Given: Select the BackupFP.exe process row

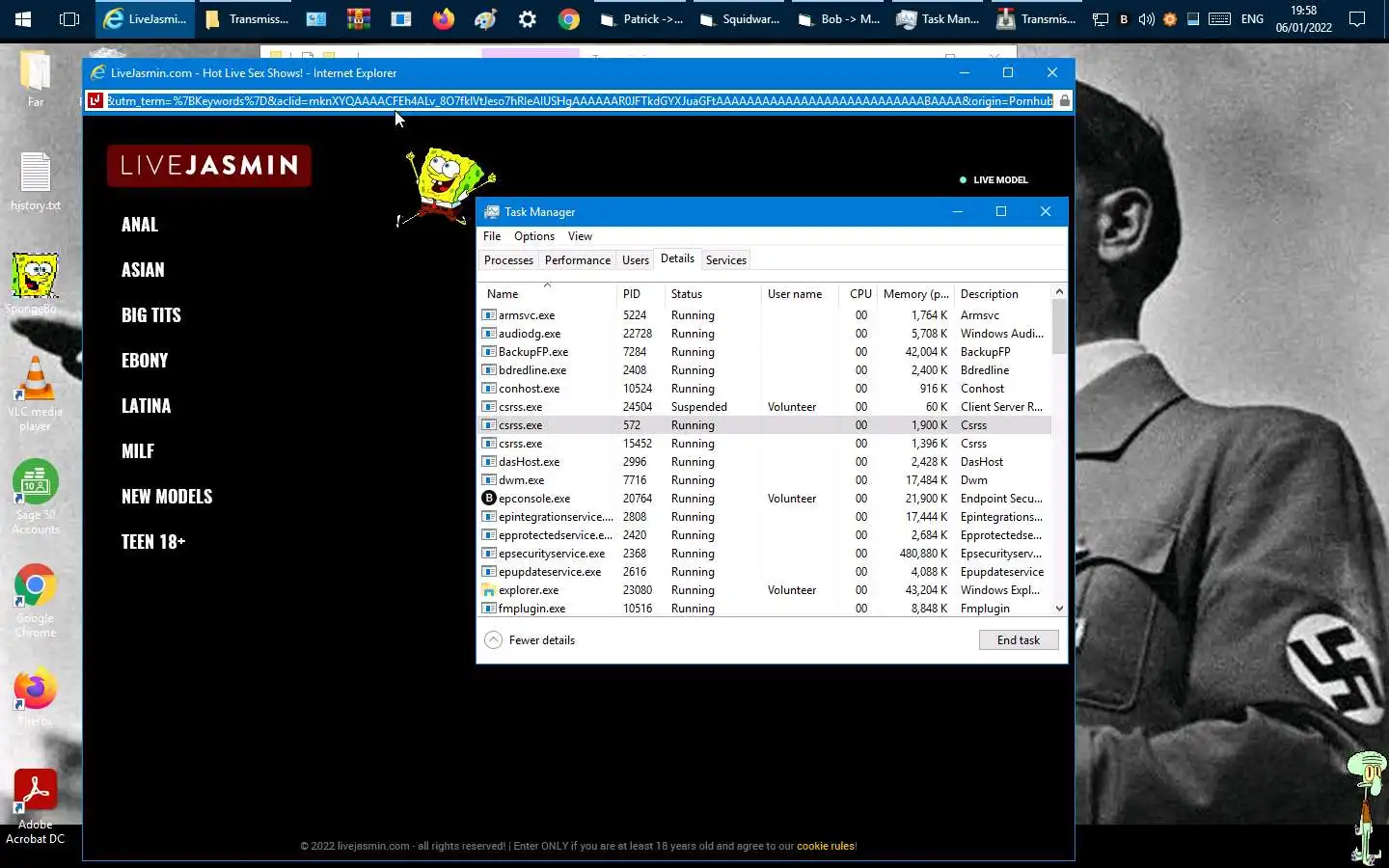Looking at the screenshot, I should coord(765,352).
